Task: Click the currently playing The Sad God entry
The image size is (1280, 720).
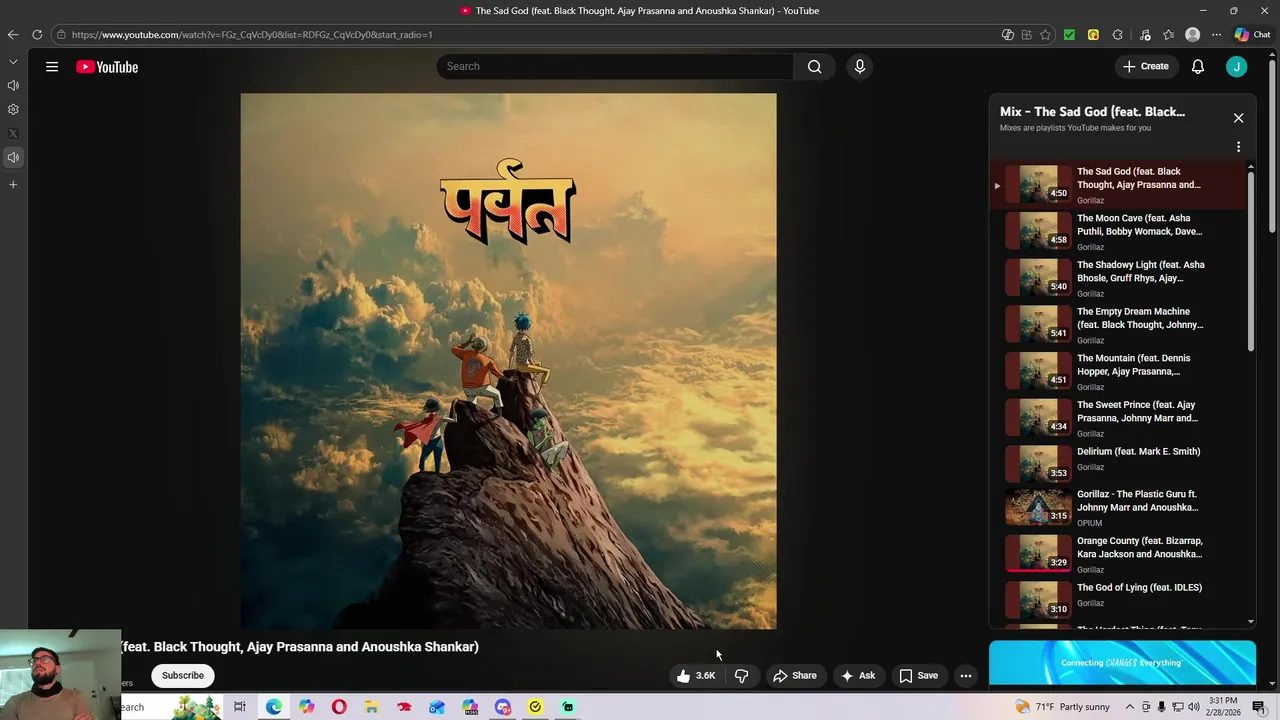Action: (x=1118, y=185)
